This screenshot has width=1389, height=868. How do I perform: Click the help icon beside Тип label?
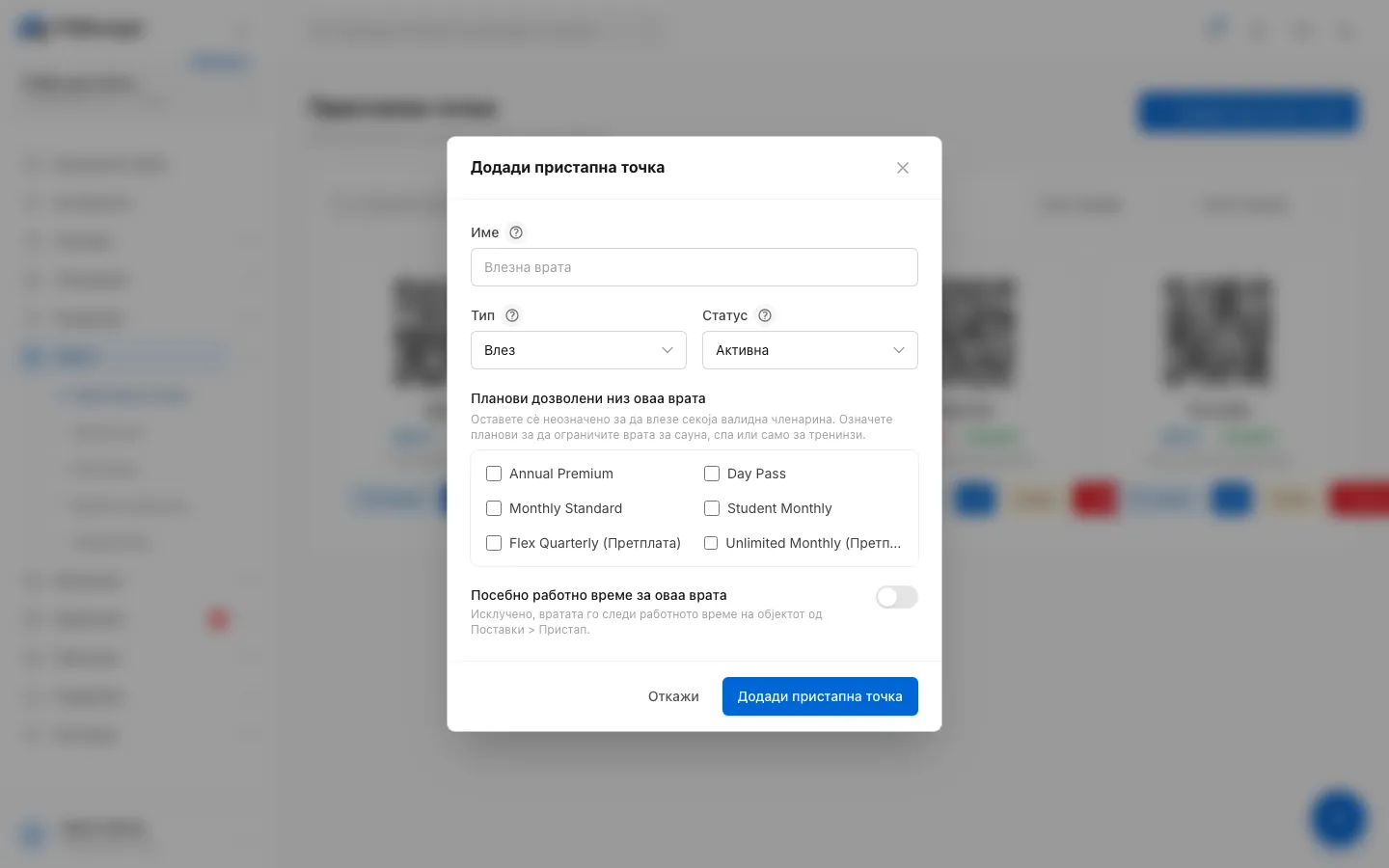pyautogui.click(x=512, y=315)
